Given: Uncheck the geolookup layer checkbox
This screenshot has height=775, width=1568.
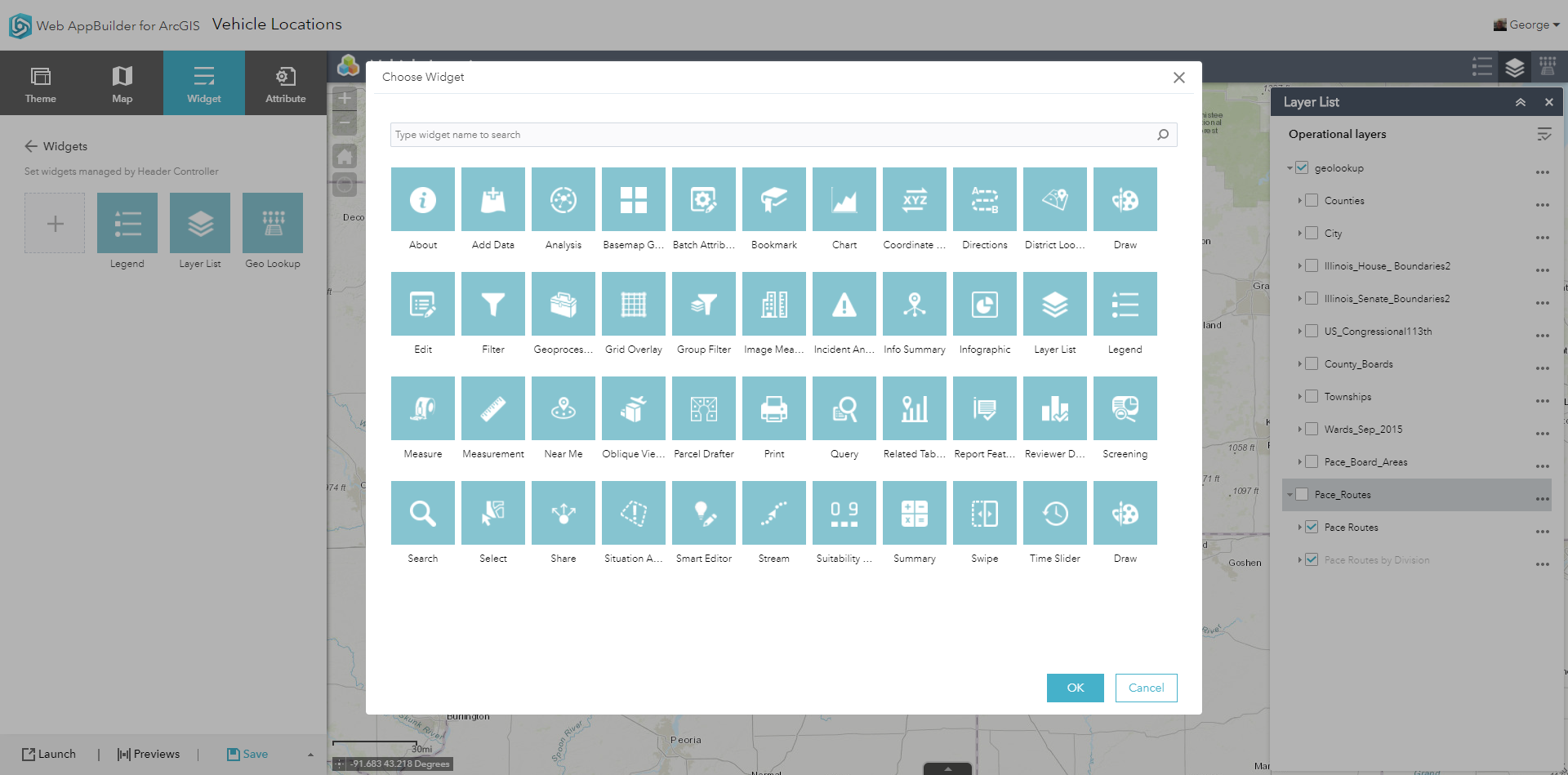Looking at the screenshot, I should [x=1302, y=167].
